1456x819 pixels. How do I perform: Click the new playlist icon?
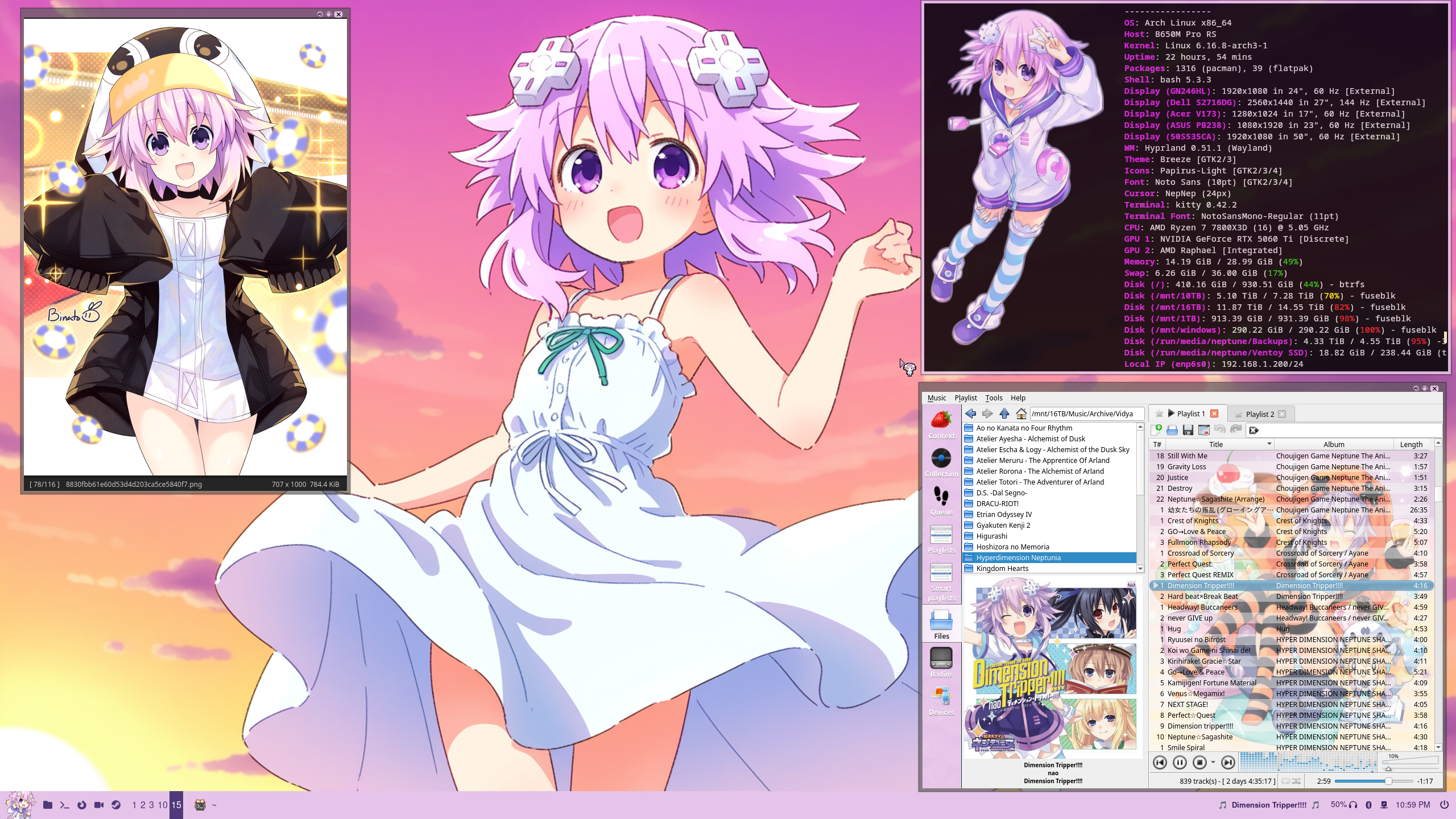[1156, 430]
